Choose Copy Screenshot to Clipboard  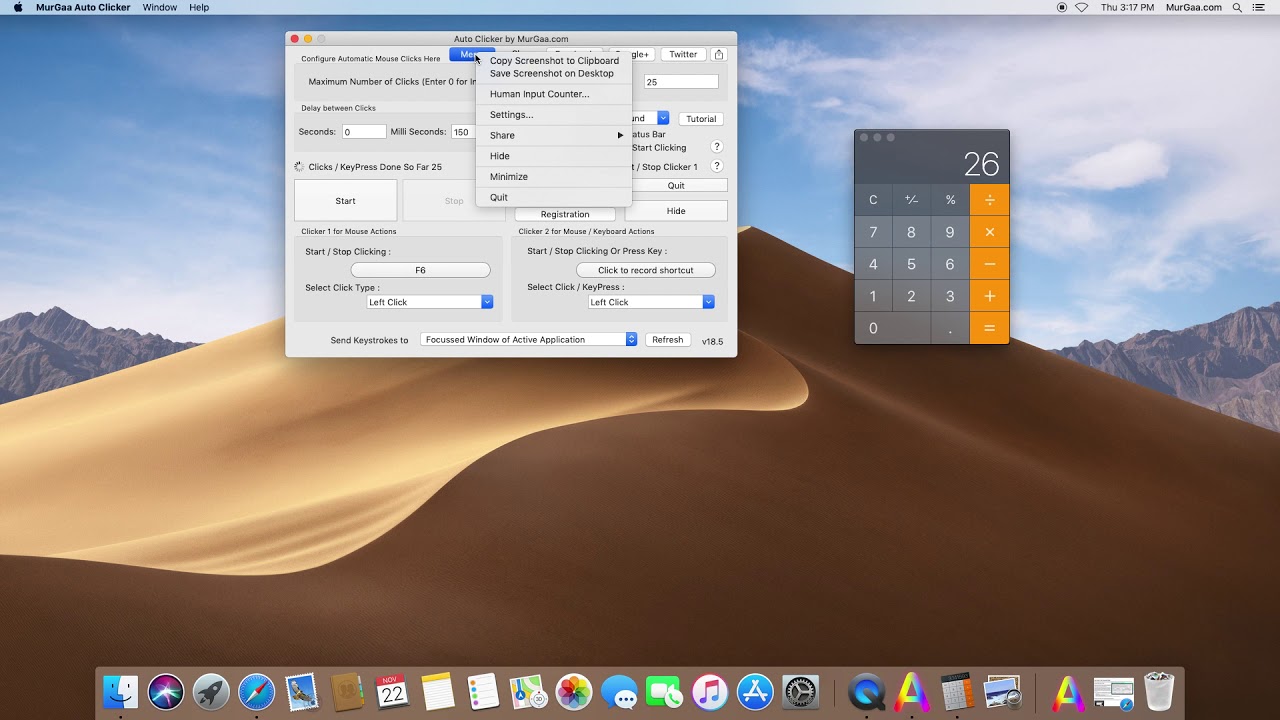(554, 61)
